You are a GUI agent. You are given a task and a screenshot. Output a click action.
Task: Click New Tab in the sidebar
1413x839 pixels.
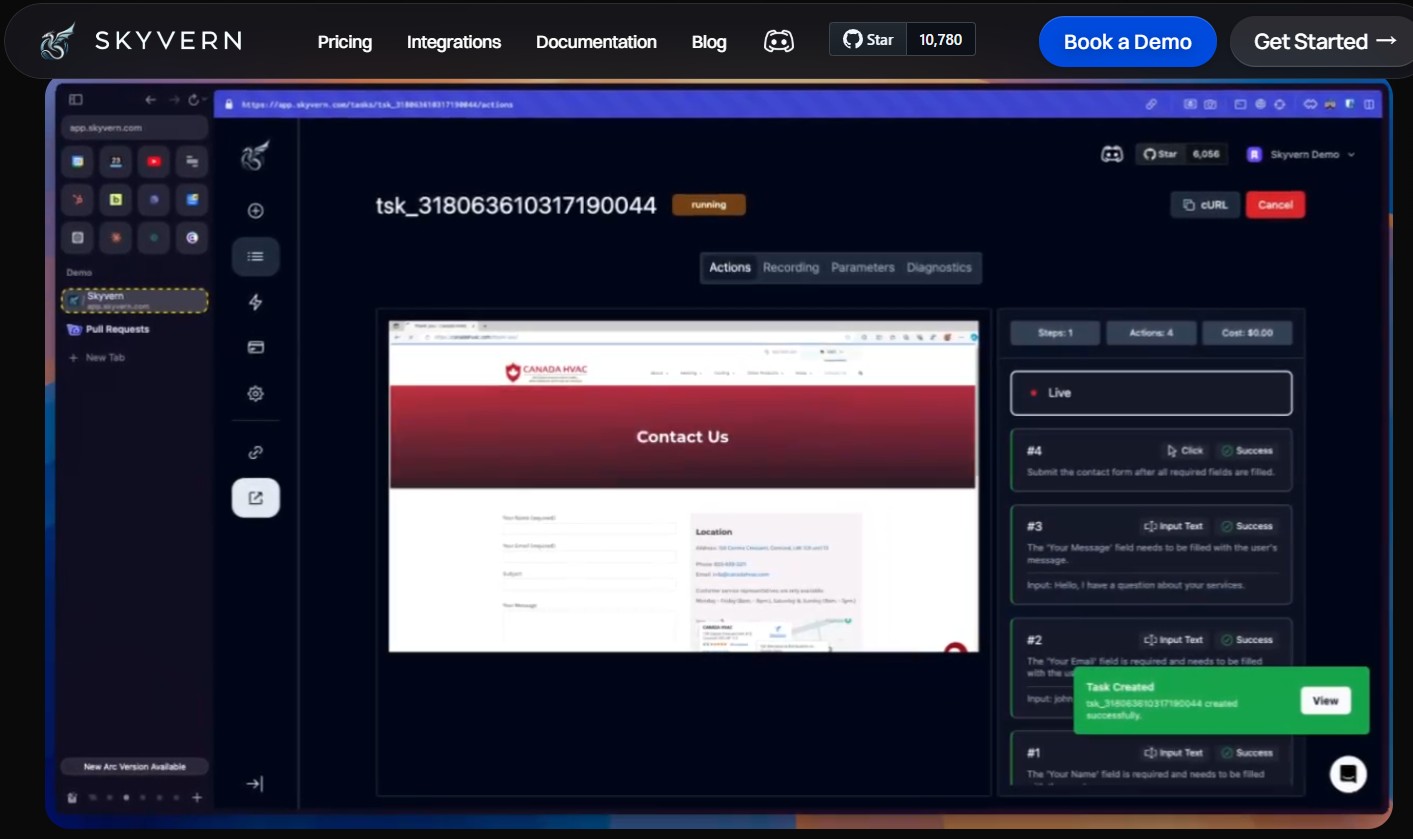coord(96,357)
